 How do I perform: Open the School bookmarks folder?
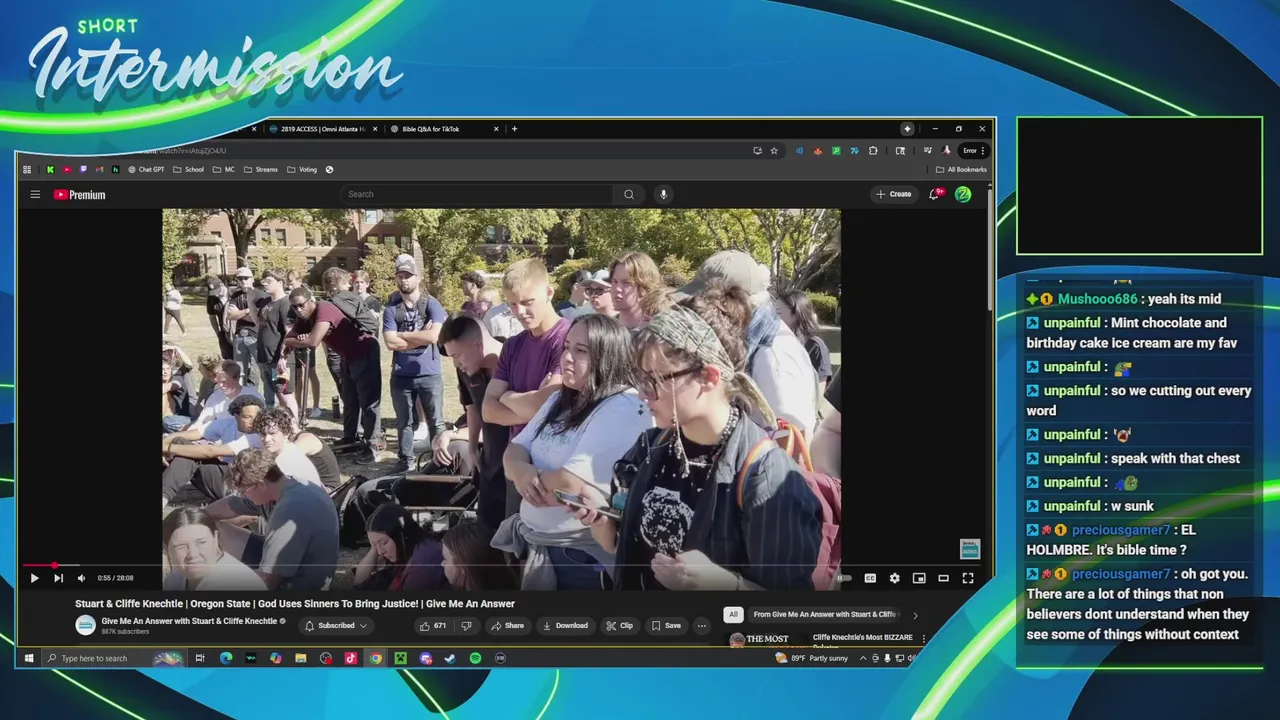(188, 169)
